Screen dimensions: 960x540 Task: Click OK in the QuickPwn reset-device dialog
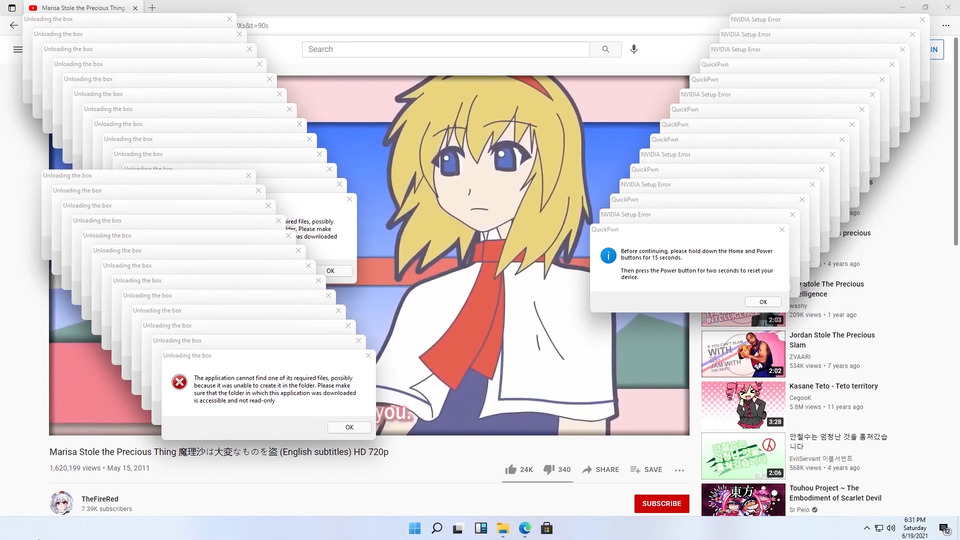tap(763, 302)
